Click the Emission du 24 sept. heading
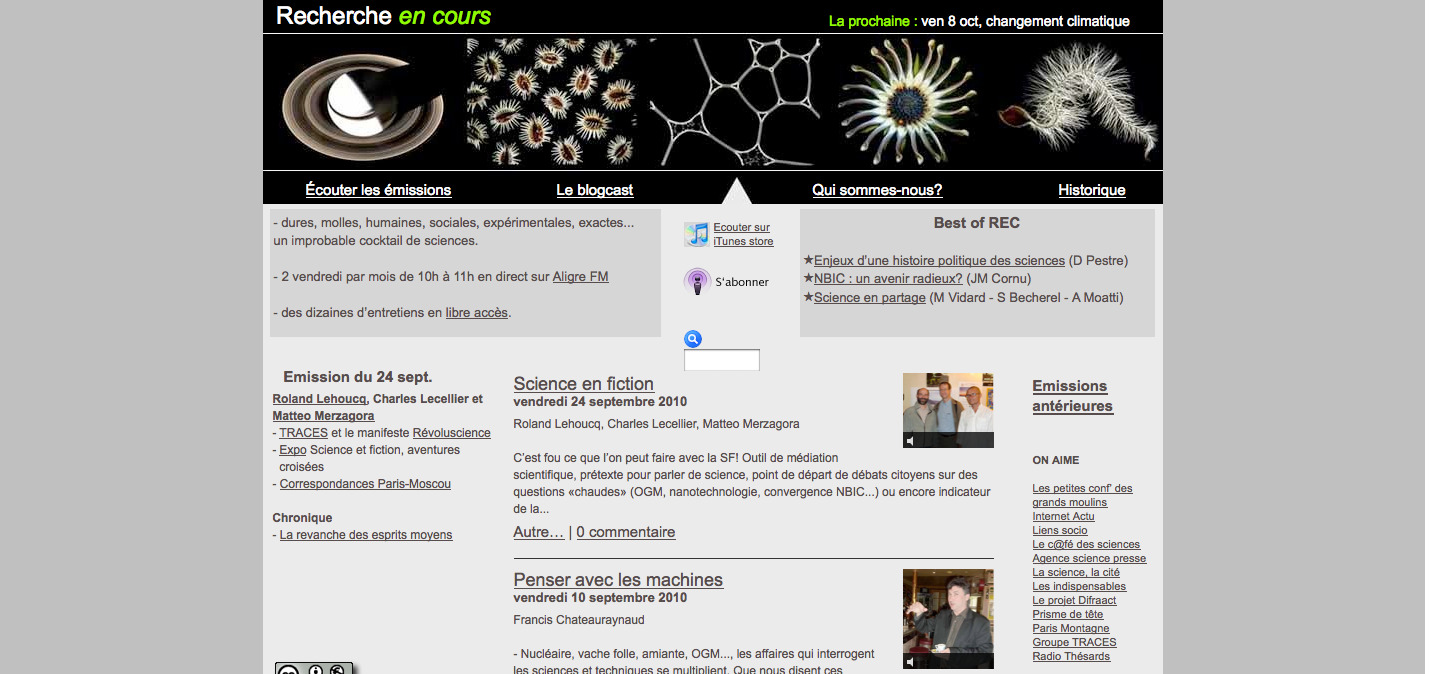Viewport: 1440px width, 674px height. click(x=358, y=377)
